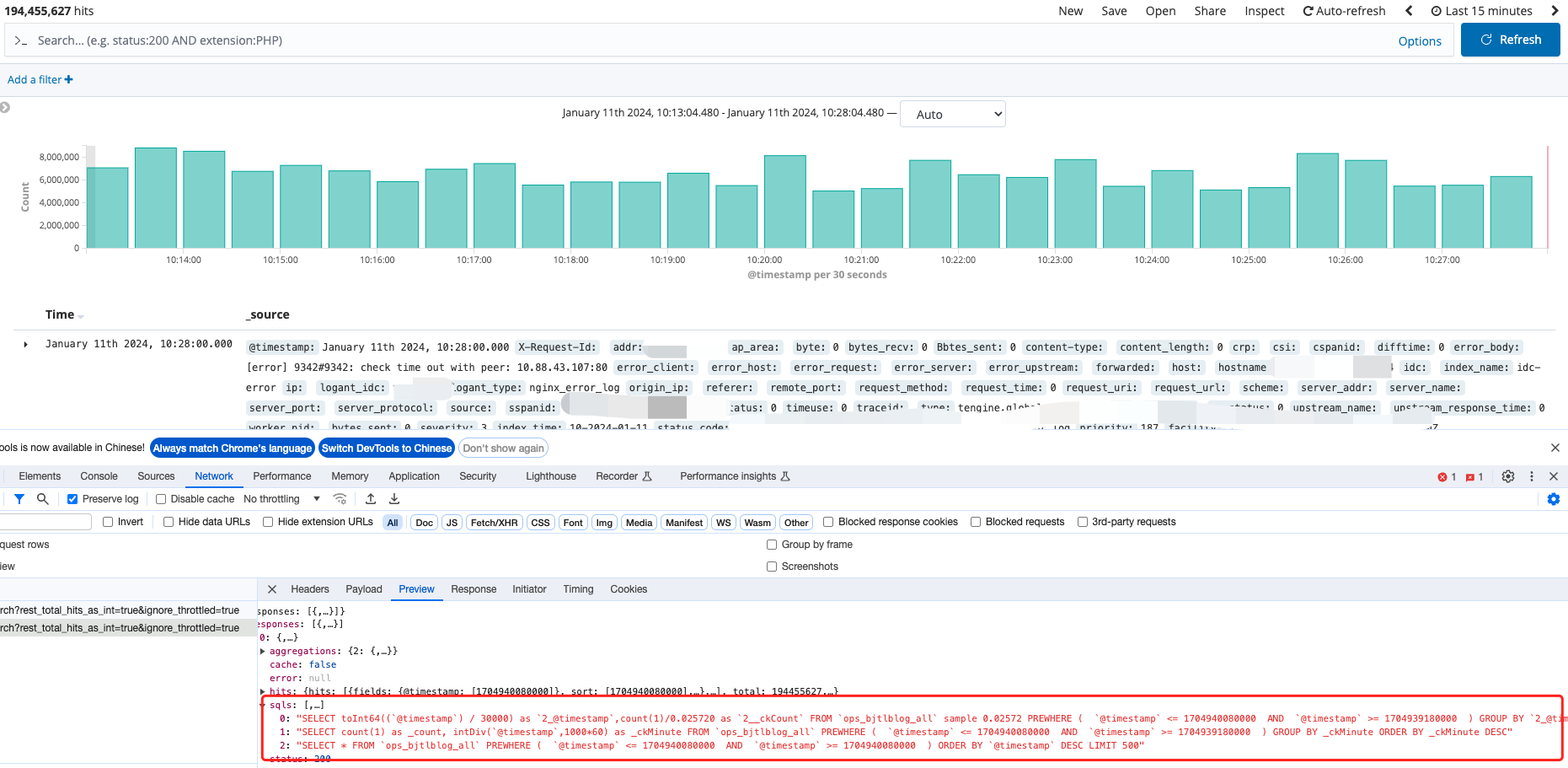Dismiss the DevTools language notification bar
The height and width of the screenshot is (768, 1568).
pos(1555,448)
